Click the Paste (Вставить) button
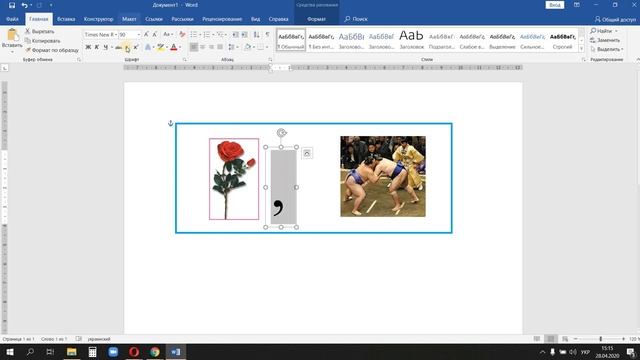 pos(12,41)
